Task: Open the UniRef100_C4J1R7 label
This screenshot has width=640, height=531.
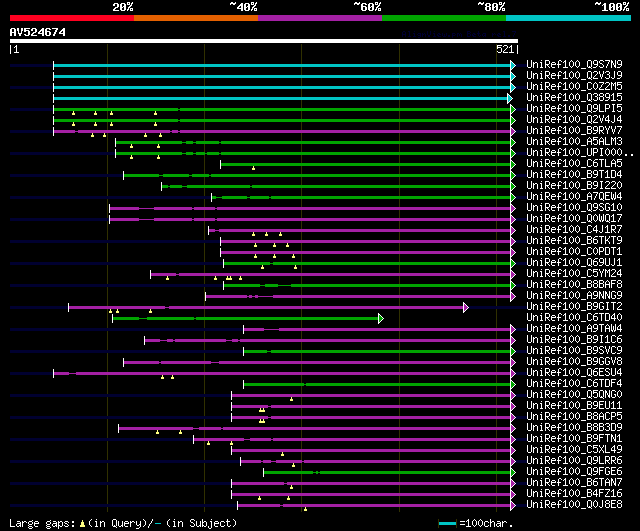Action: pos(574,230)
